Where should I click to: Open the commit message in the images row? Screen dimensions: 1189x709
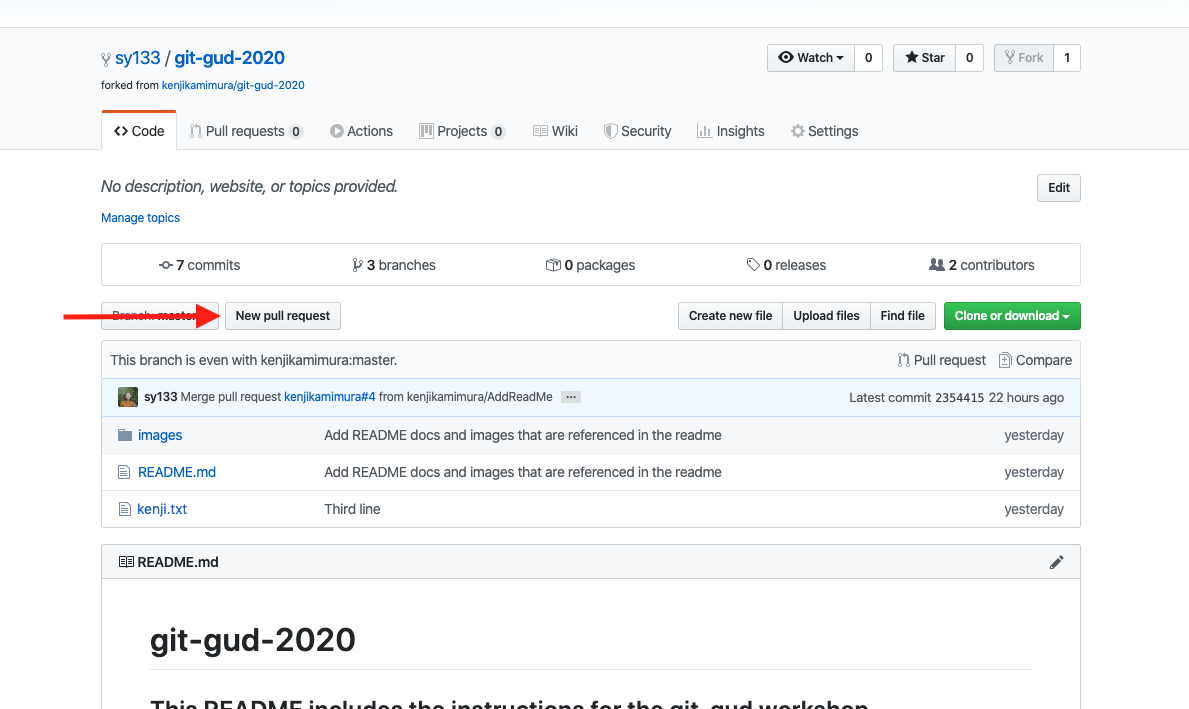pos(522,435)
